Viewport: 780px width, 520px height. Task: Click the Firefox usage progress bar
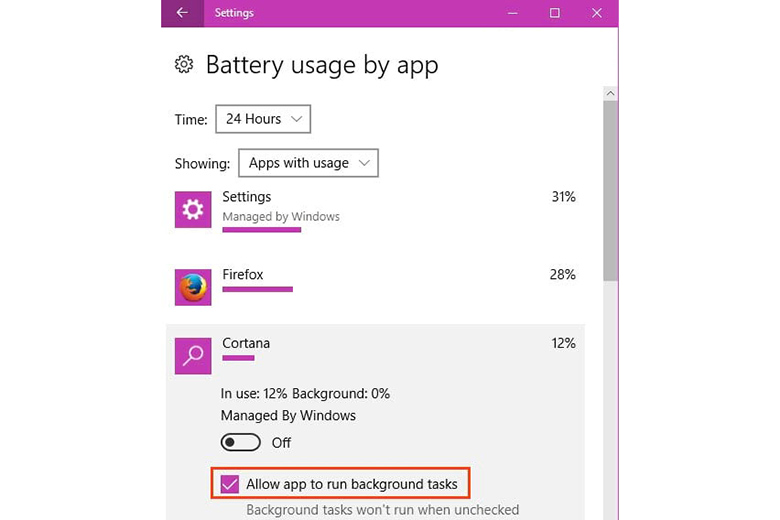point(257,290)
